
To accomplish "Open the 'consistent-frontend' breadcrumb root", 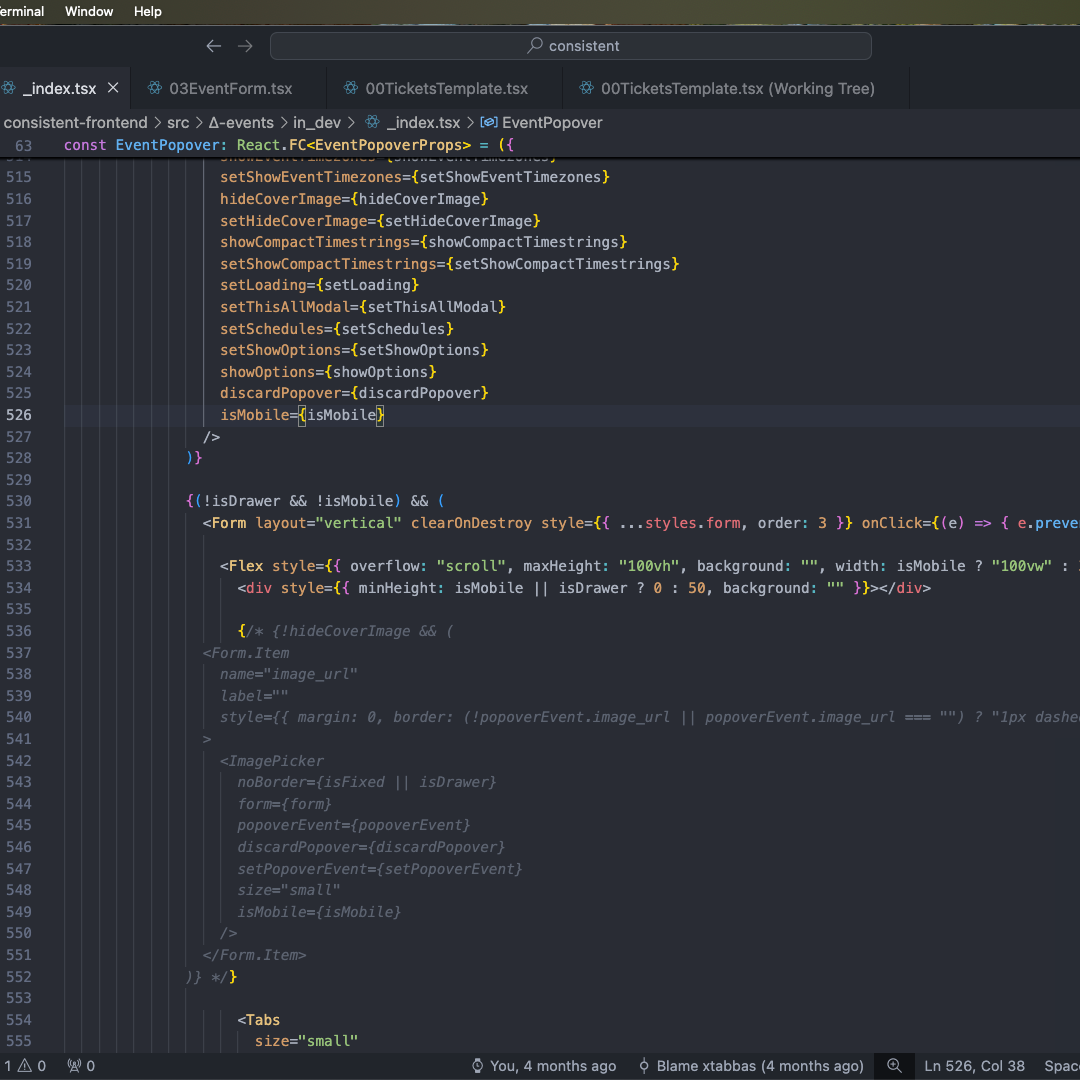I will click(75, 122).
